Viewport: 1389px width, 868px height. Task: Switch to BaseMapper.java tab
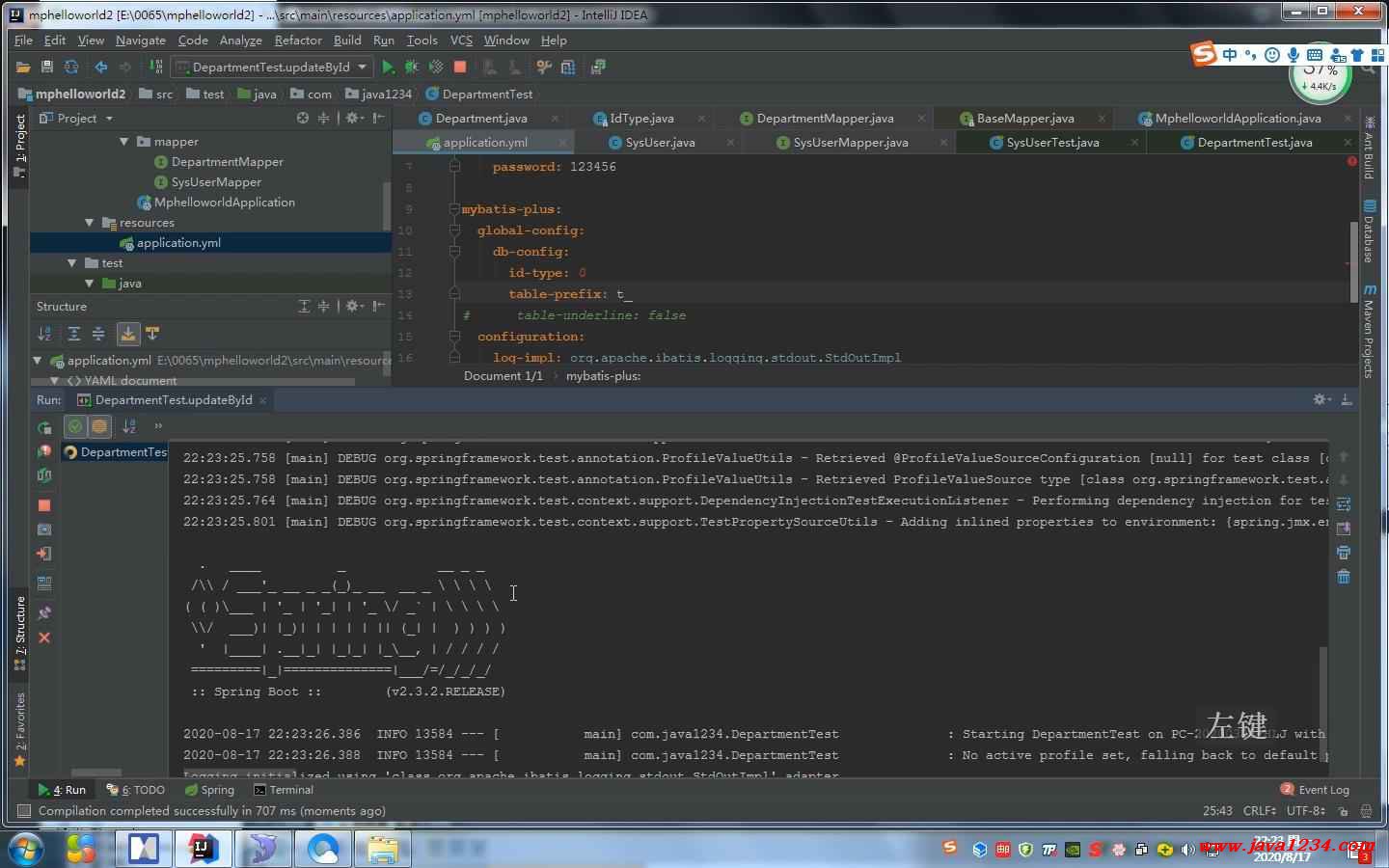click(1024, 118)
